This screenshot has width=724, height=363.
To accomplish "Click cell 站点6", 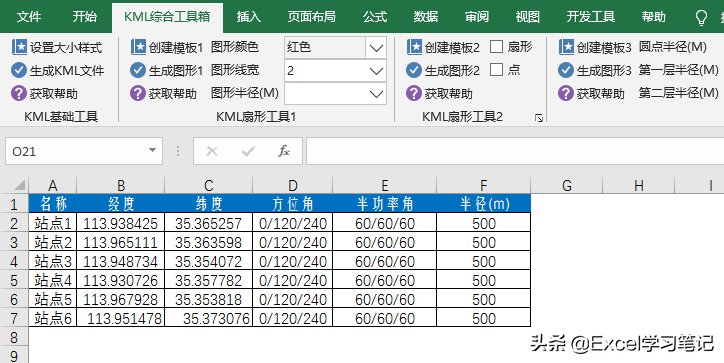I will 53,318.
